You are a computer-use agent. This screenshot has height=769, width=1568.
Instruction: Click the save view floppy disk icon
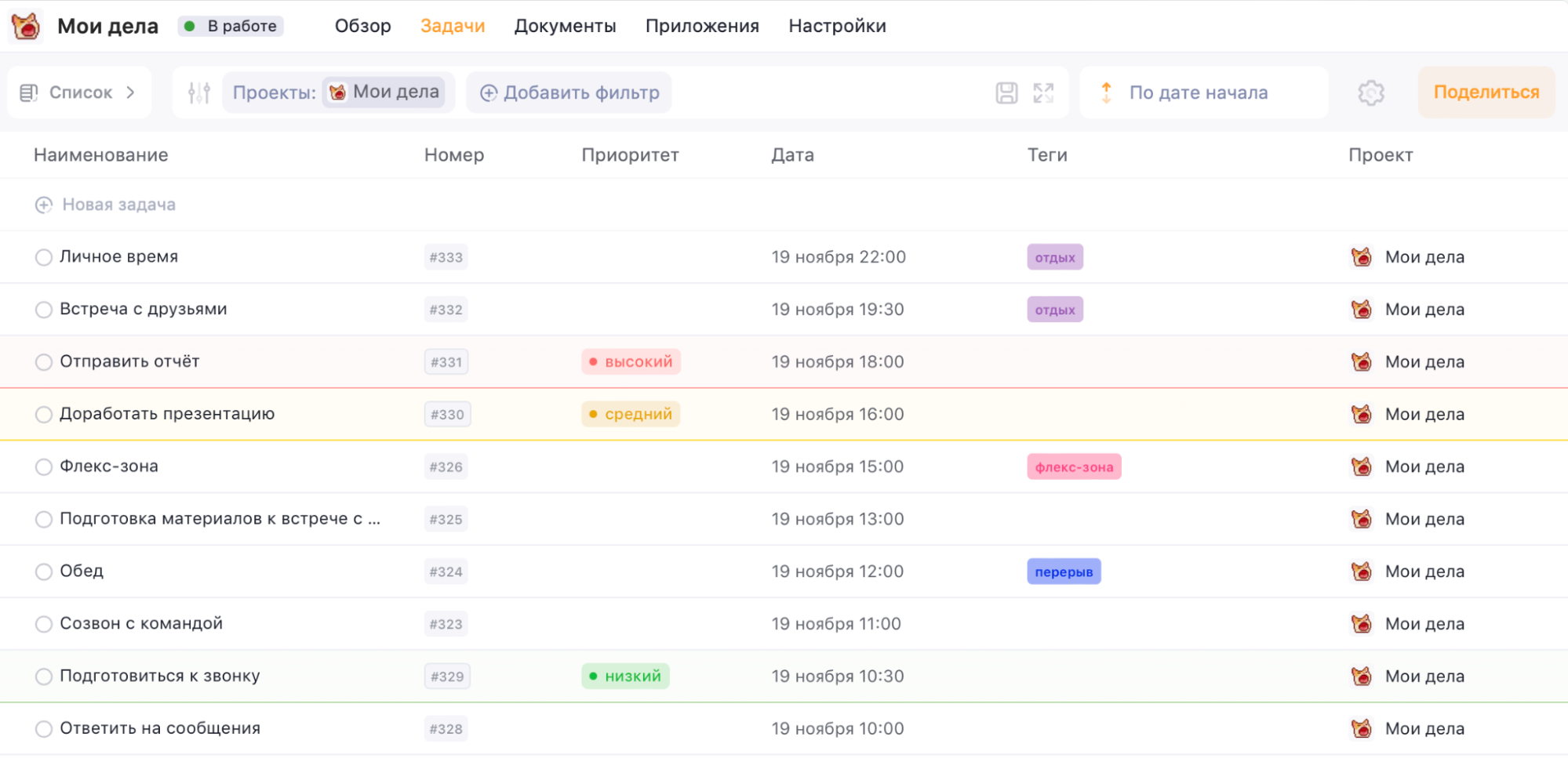(x=1006, y=92)
